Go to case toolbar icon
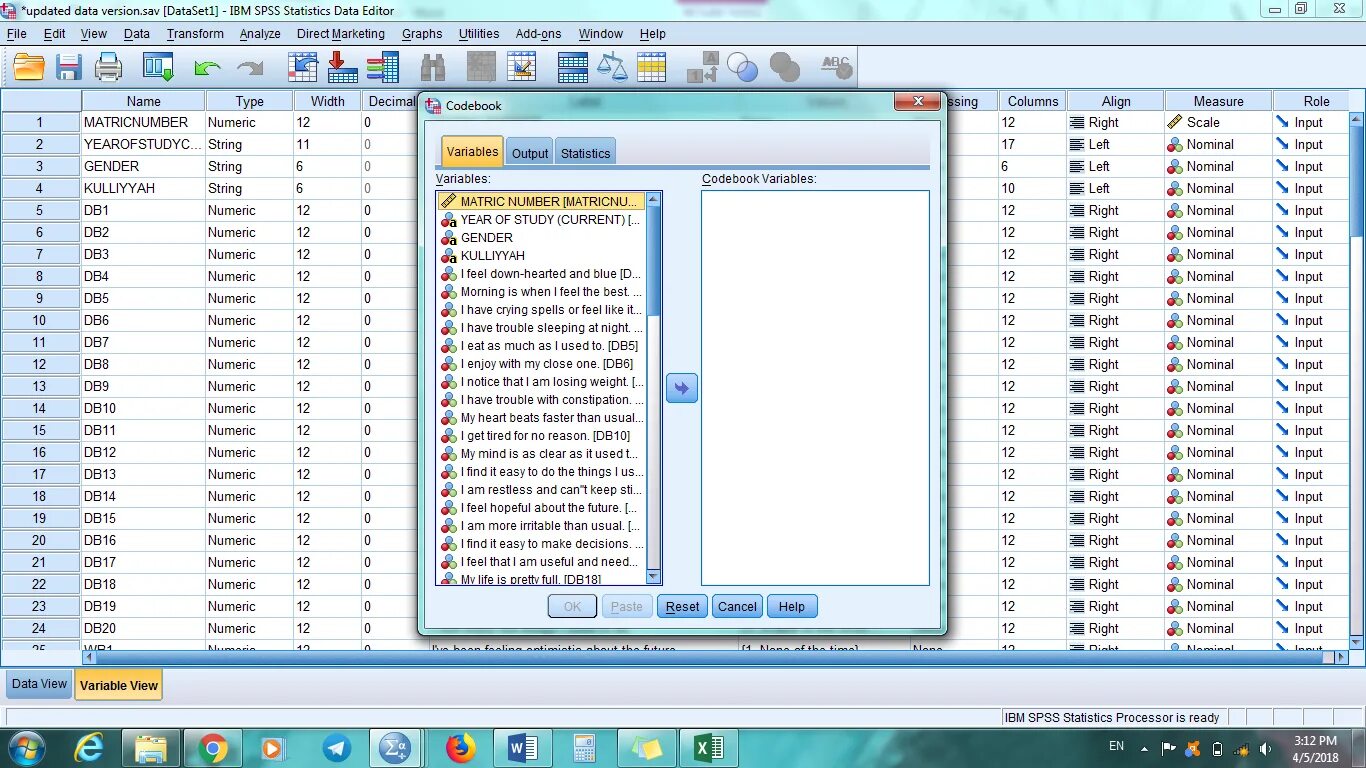 (x=302, y=67)
